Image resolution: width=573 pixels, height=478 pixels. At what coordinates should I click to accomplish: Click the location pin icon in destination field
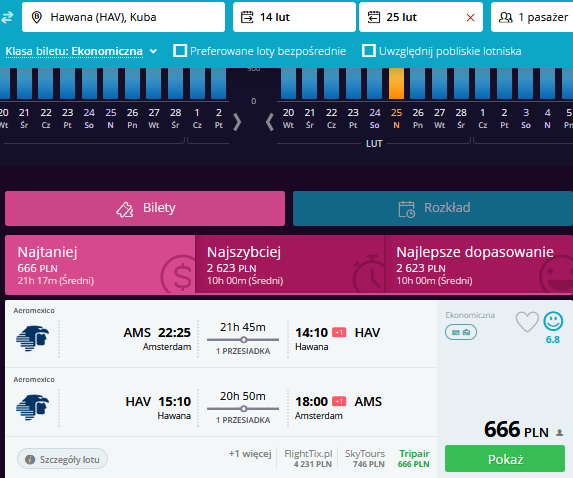36,17
